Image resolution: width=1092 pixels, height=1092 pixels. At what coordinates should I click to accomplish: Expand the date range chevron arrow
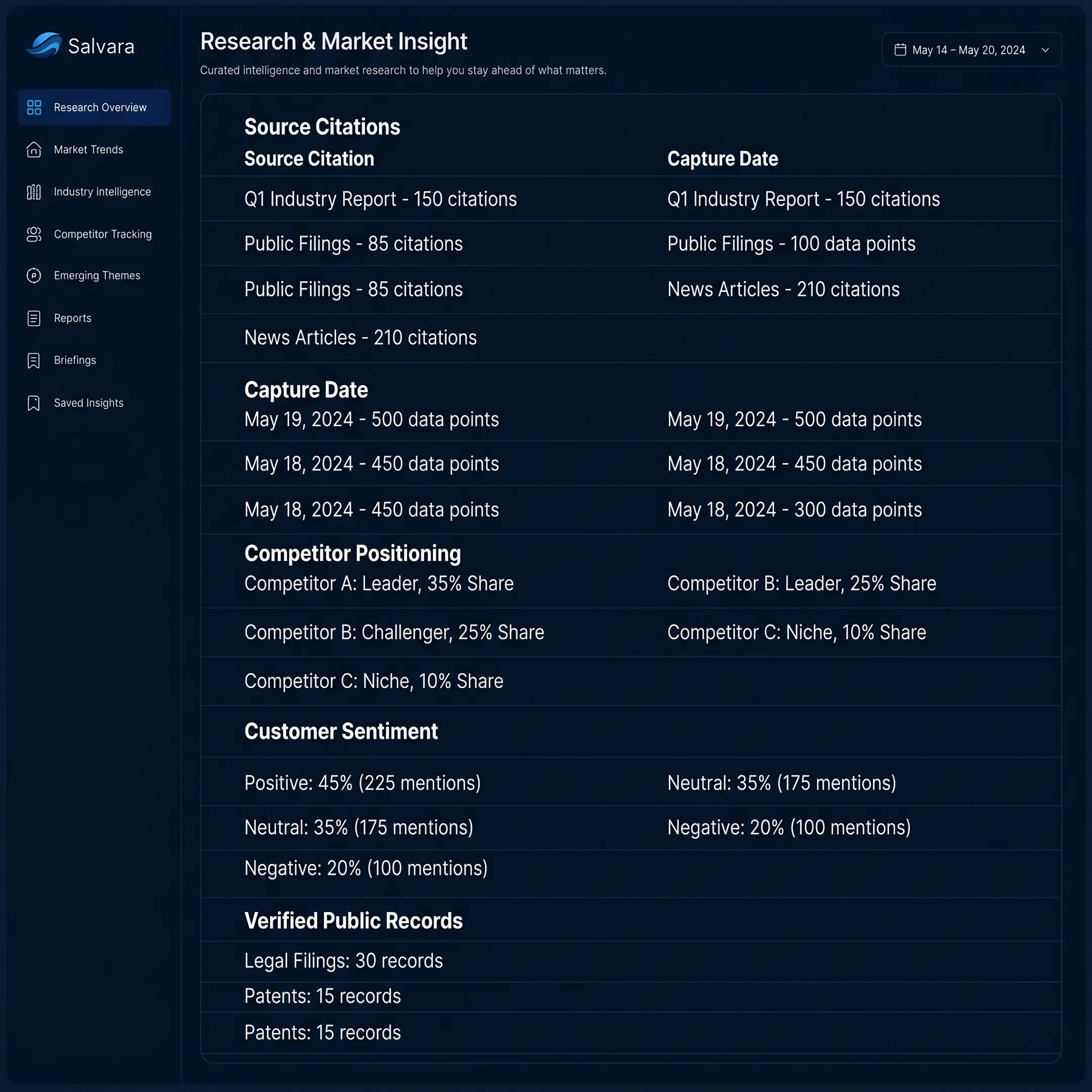pyautogui.click(x=1045, y=50)
